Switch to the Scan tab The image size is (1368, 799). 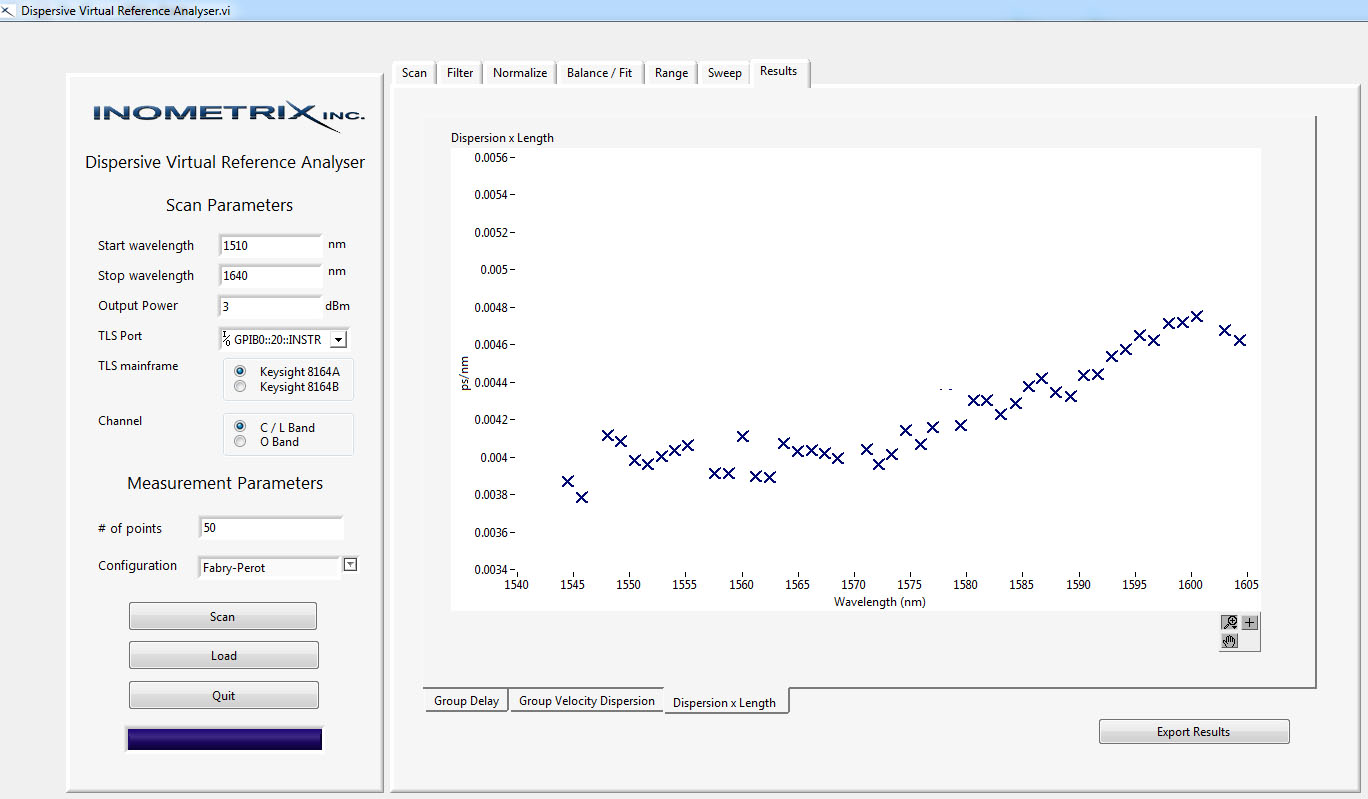(x=414, y=73)
